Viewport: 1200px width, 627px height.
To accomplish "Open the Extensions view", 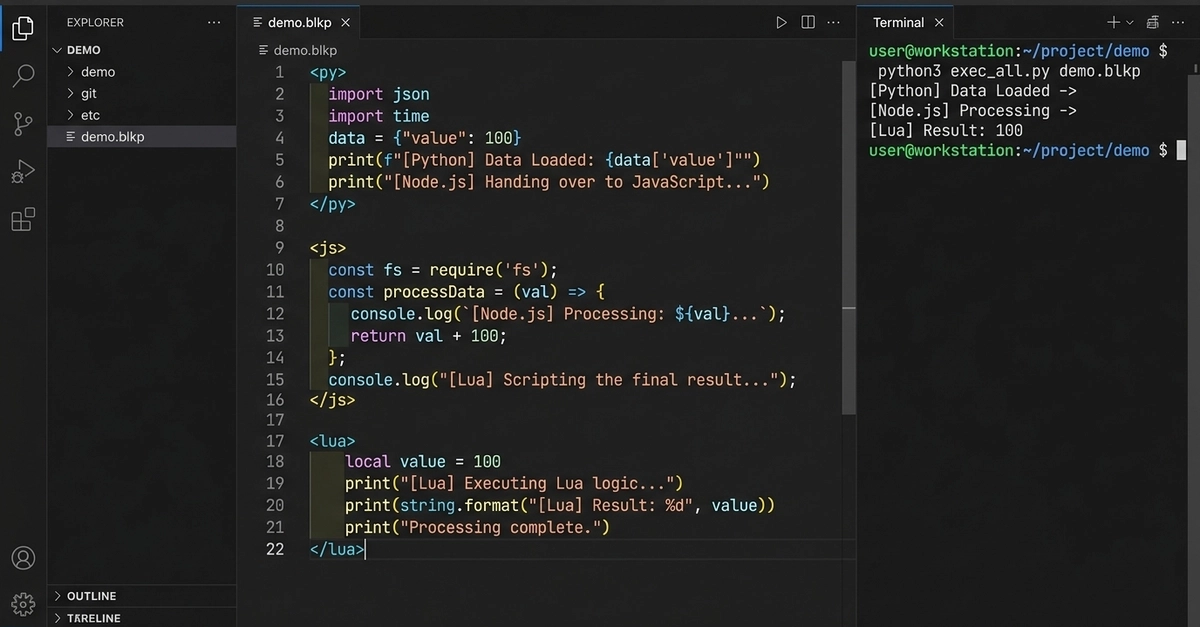I will (x=23, y=219).
